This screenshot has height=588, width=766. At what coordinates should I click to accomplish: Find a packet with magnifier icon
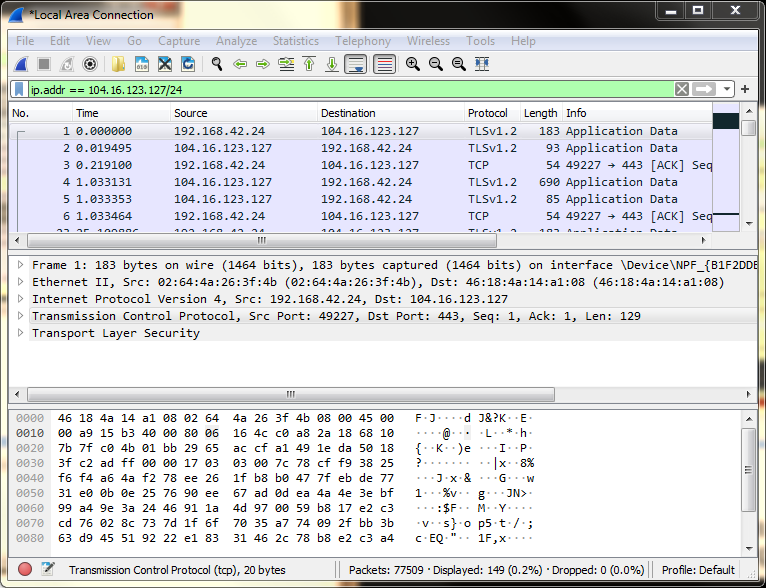[217, 64]
